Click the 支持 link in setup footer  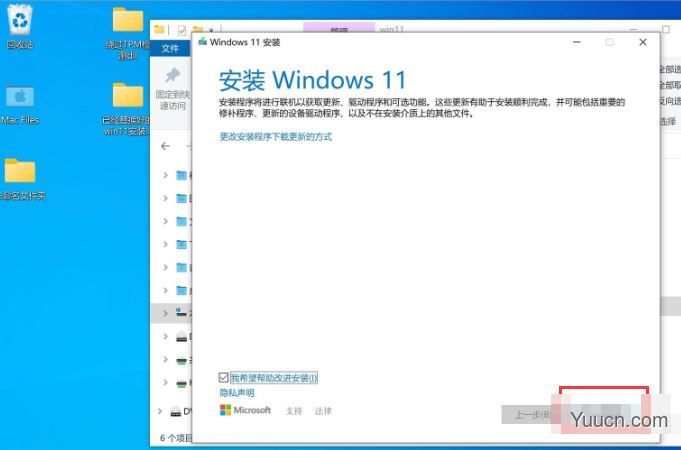coord(294,410)
